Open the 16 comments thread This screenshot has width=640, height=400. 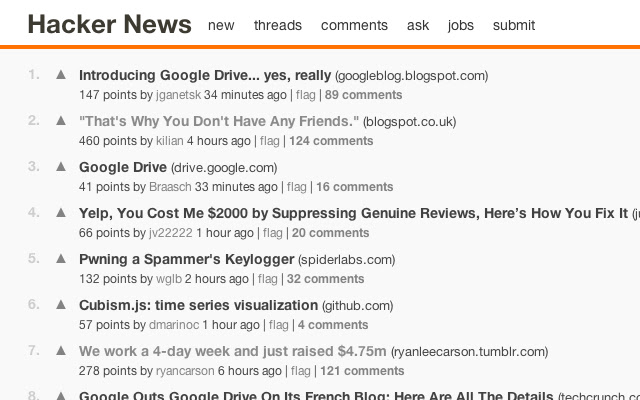(x=355, y=187)
